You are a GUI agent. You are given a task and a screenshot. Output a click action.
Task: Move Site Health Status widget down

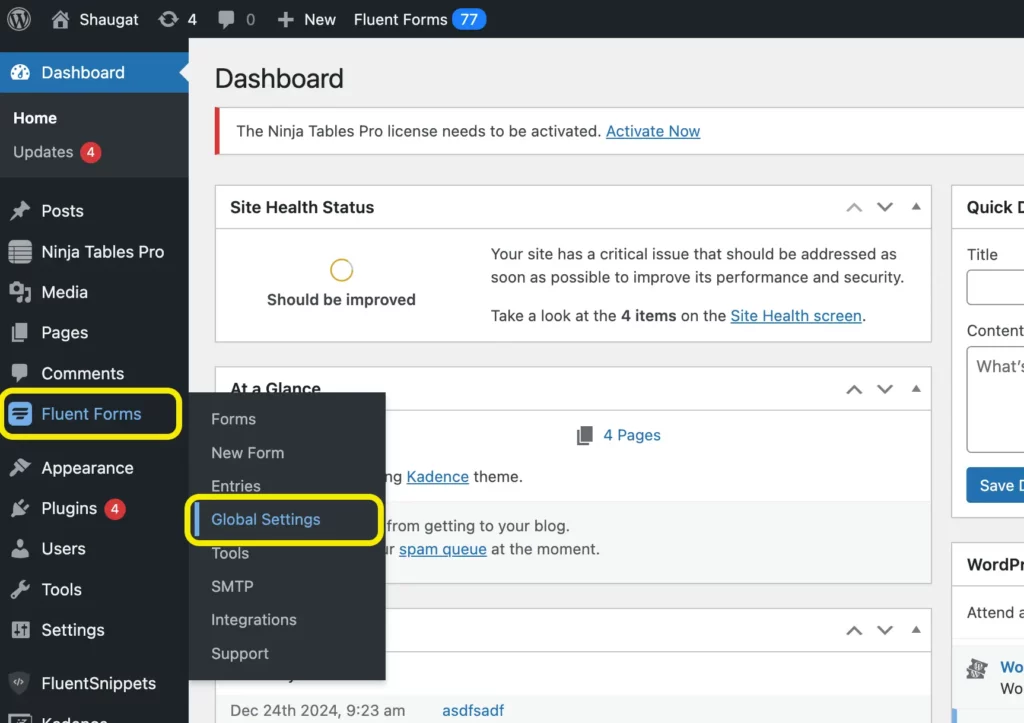click(x=884, y=208)
